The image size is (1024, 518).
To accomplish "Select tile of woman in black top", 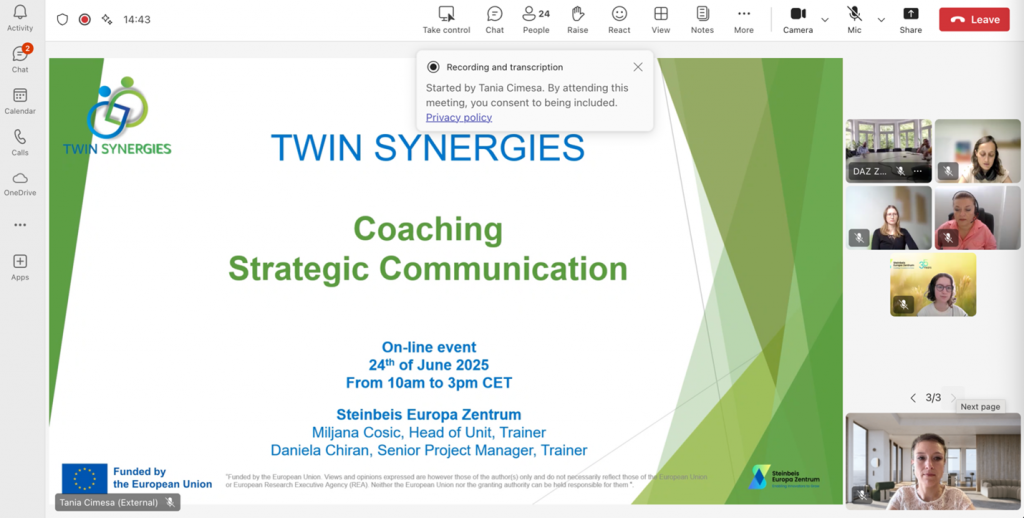I will (888, 218).
